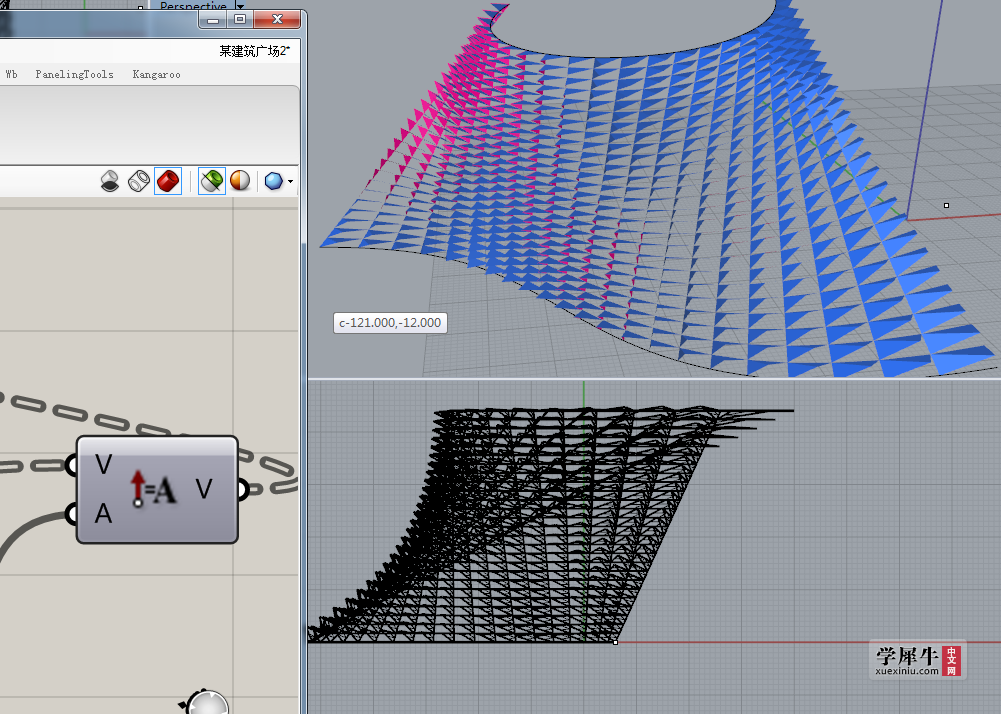Image resolution: width=1001 pixels, height=714 pixels.
Task: Open the Wb tab
Action: tap(11, 75)
